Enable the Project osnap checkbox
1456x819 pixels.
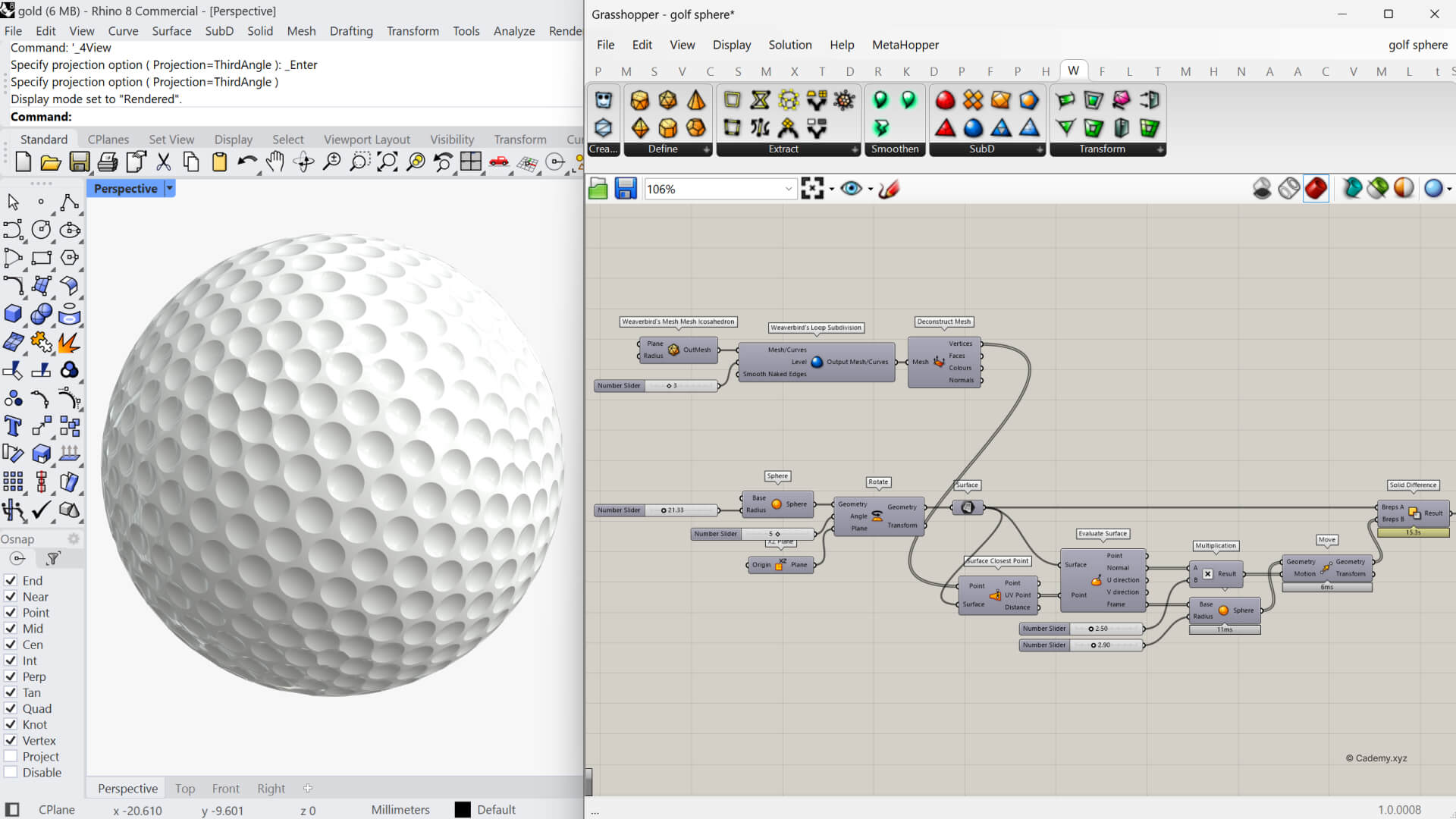click(x=11, y=756)
